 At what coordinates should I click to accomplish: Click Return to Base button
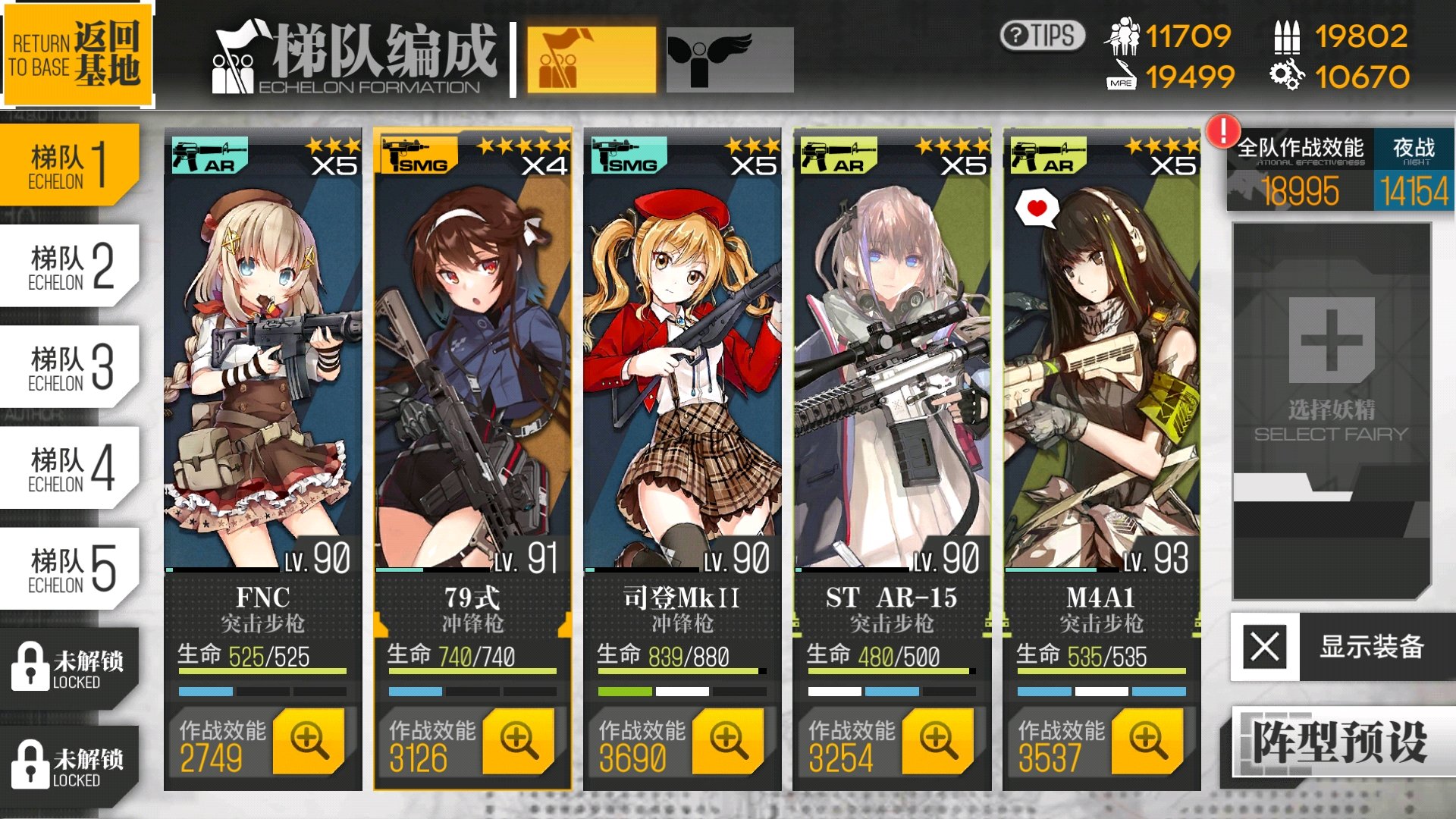(x=77, y=53)
